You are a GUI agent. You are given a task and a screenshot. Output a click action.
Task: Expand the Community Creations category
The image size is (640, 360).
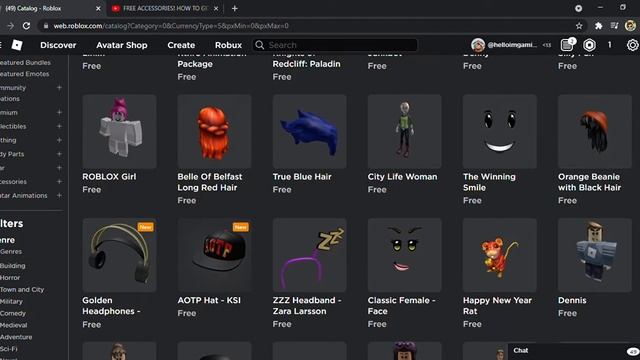[x=59, y=87]
